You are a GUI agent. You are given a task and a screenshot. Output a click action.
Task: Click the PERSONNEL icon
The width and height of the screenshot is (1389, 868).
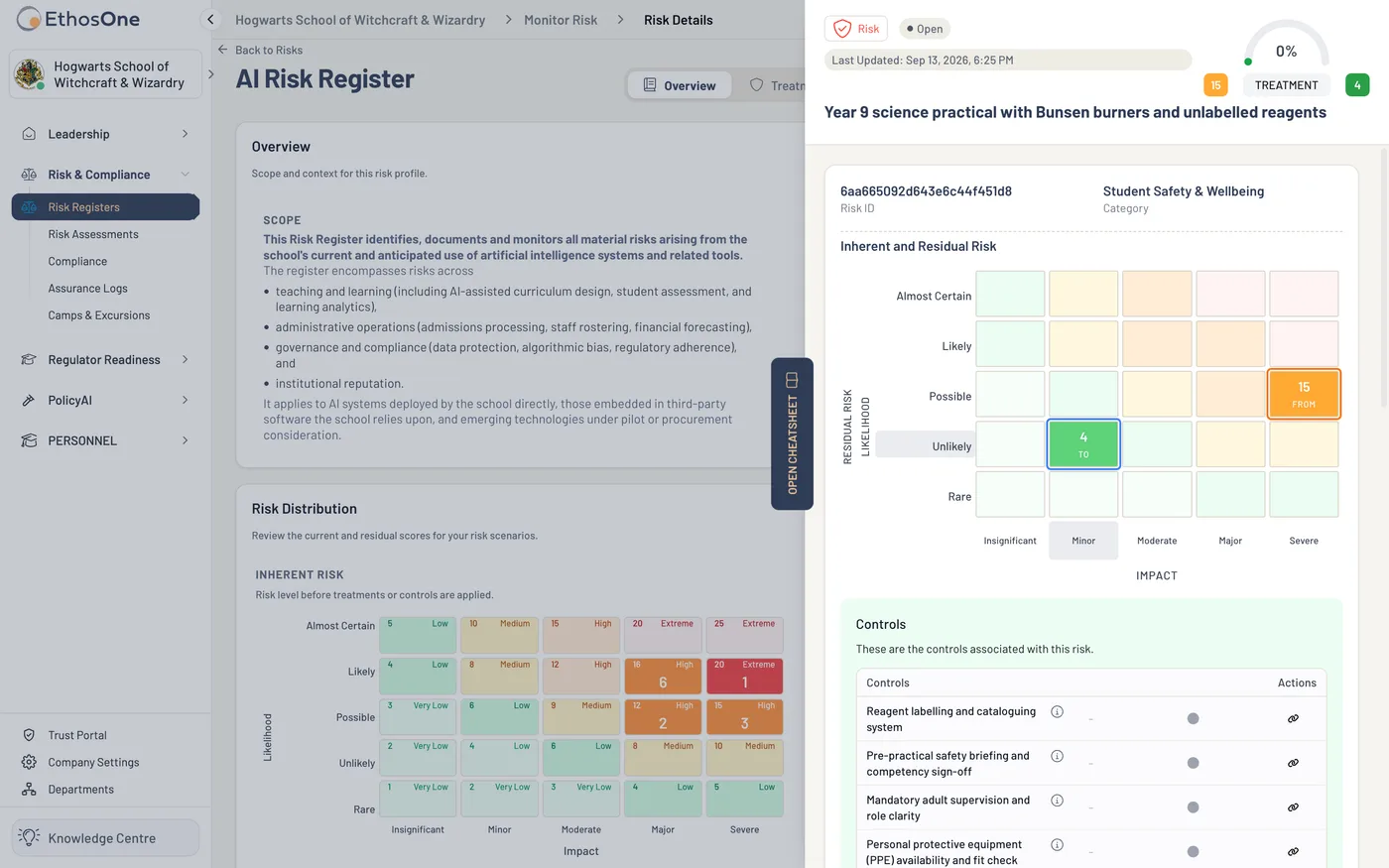pos(29,440)
